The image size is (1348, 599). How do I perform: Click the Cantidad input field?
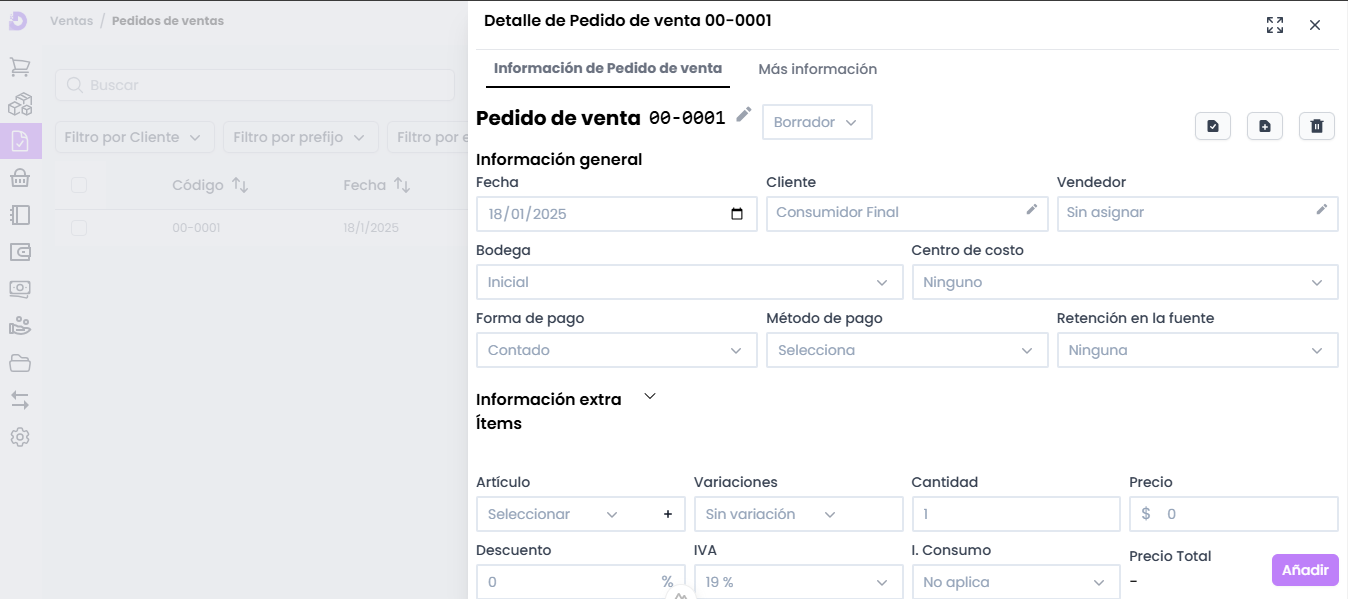coord(1015,514)
